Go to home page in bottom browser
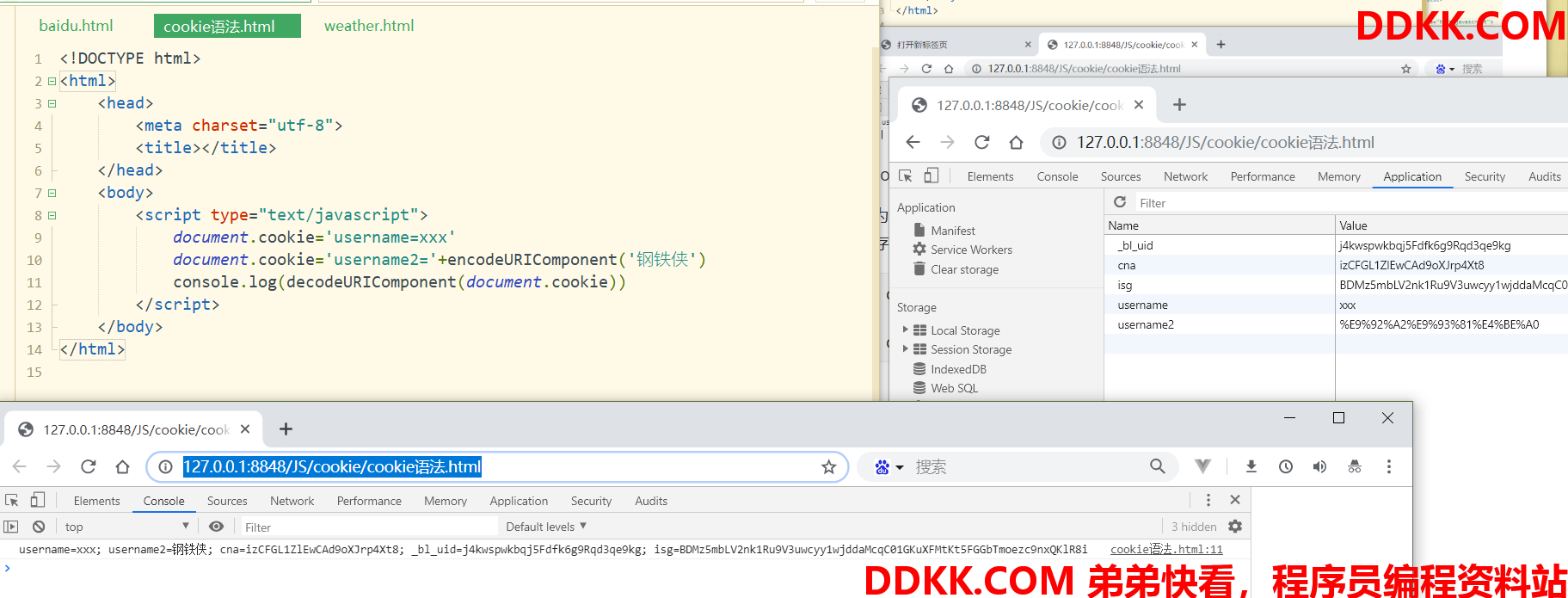Screen dimensions: 1568x598 tap(122, 466)
